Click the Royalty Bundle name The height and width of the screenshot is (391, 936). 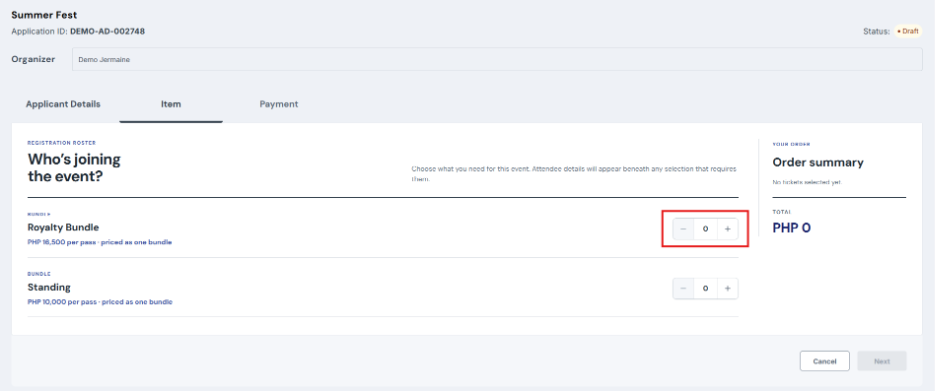[63, 227]
